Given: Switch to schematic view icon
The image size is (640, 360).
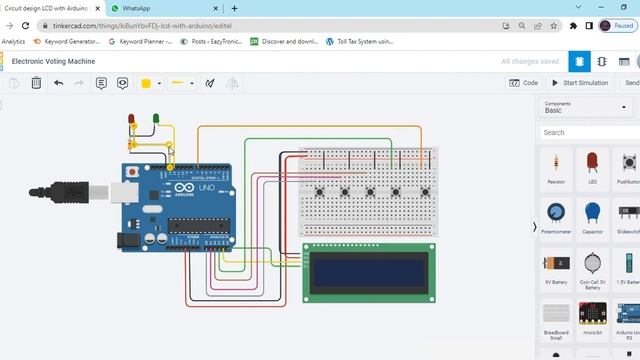Looking at the screenshot, I should point(602,62).
